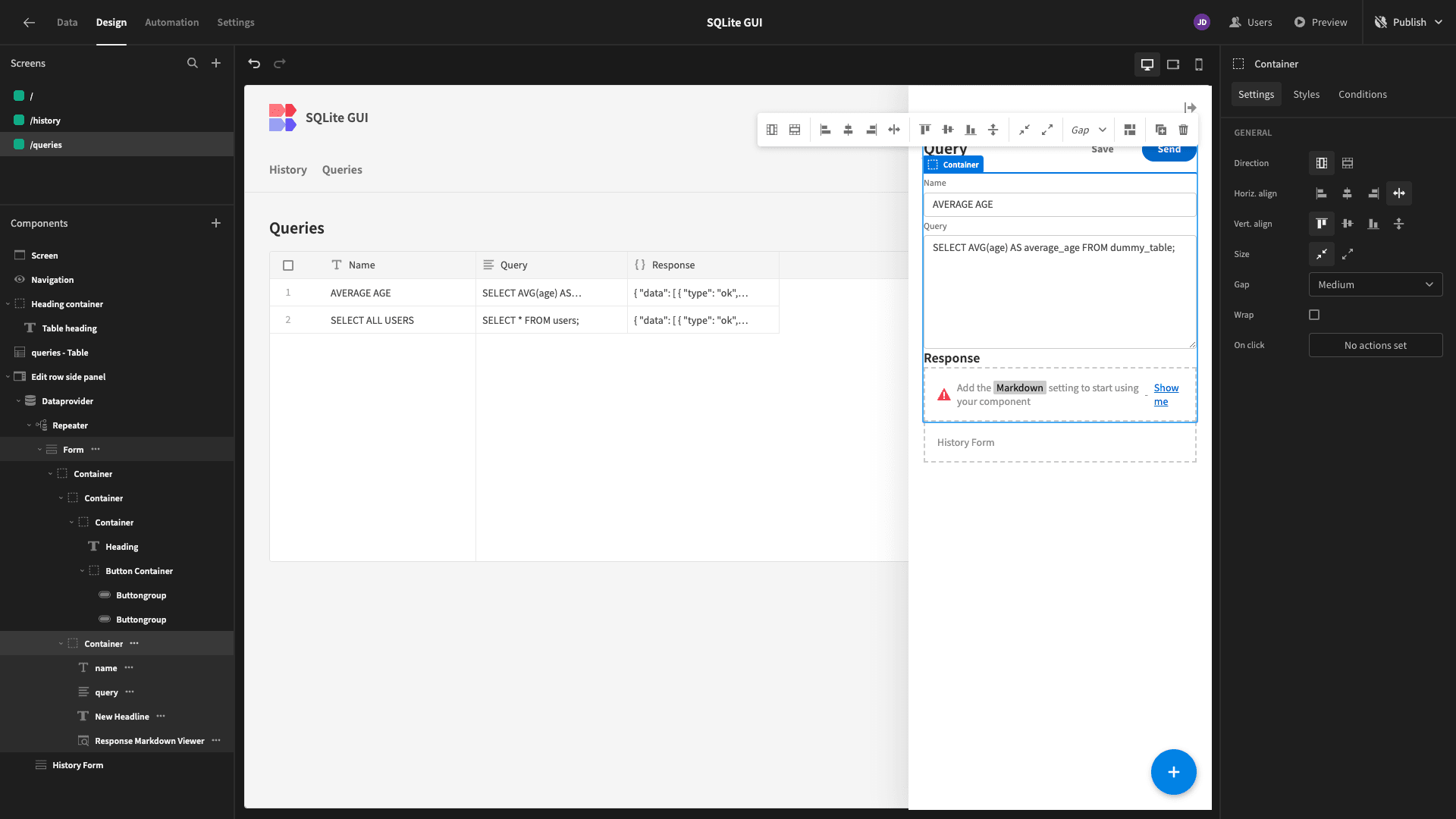Collapse the Button Container tree node

[x=82, y=571]
